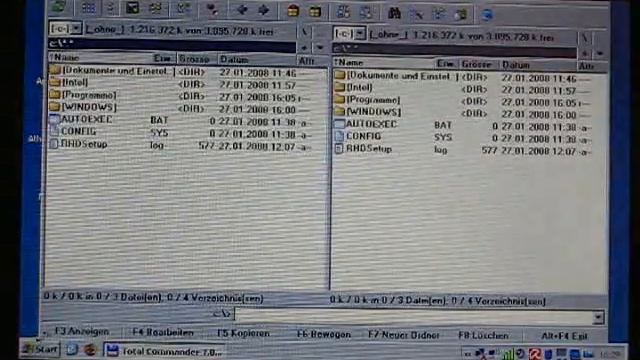Sort left panel by Grösse column

pyautogui.click(x=196, y=59)
